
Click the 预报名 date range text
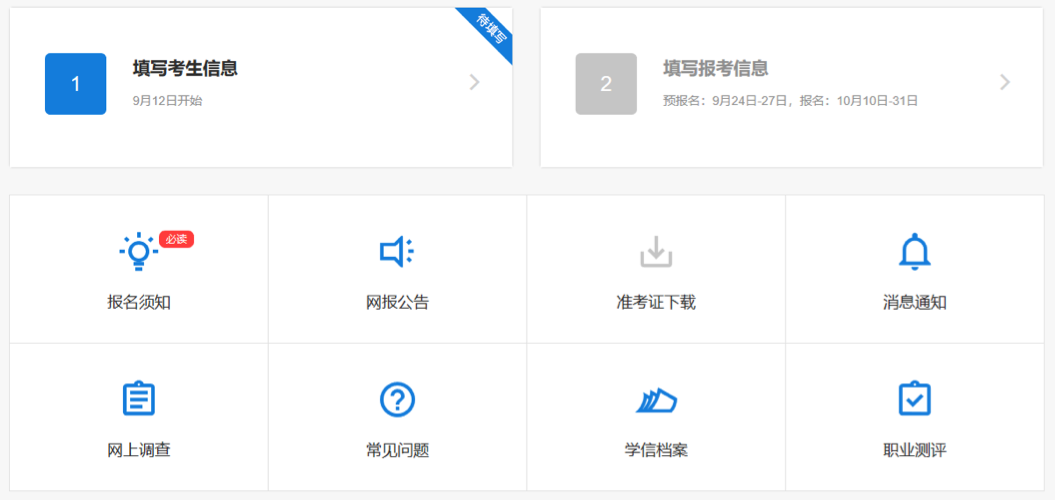[x=790, y=101]
